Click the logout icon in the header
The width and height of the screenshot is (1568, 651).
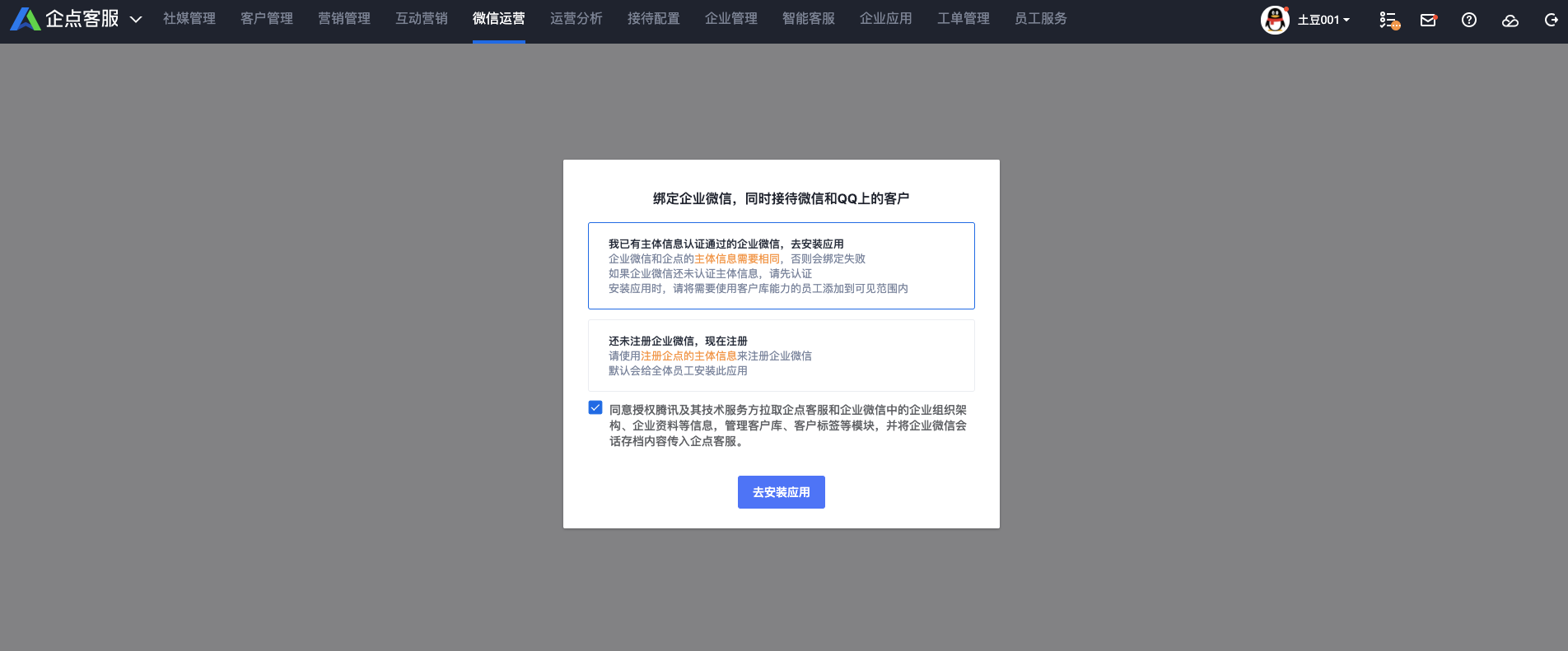click(x=1551, y=20)
